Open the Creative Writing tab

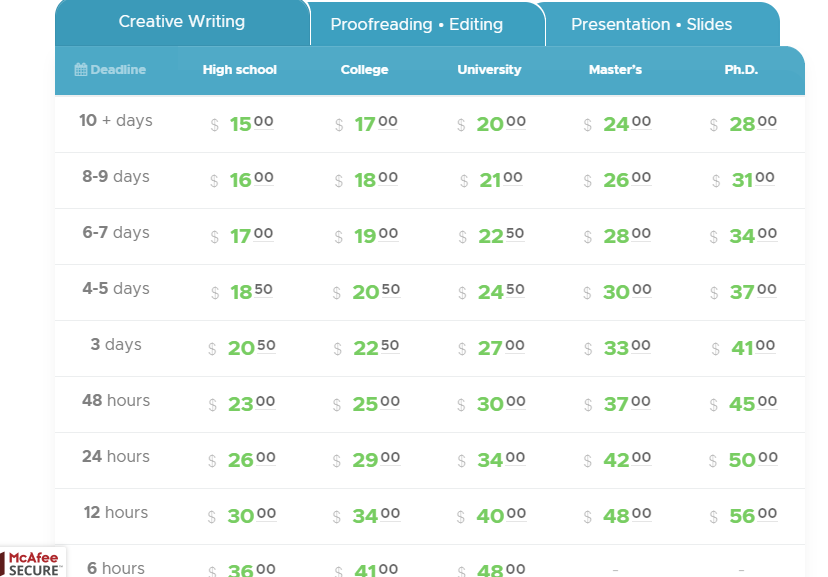pyautogui.click(x=182, y=22)
